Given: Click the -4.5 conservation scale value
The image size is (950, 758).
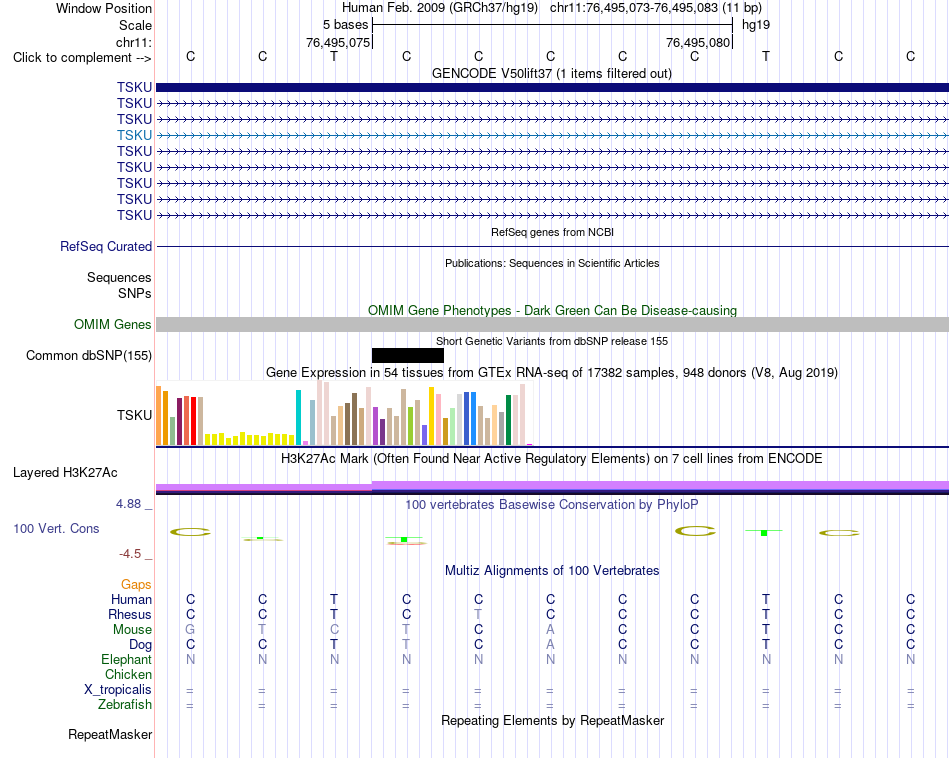Looking at the screenshot, I should tap(130, 554).
